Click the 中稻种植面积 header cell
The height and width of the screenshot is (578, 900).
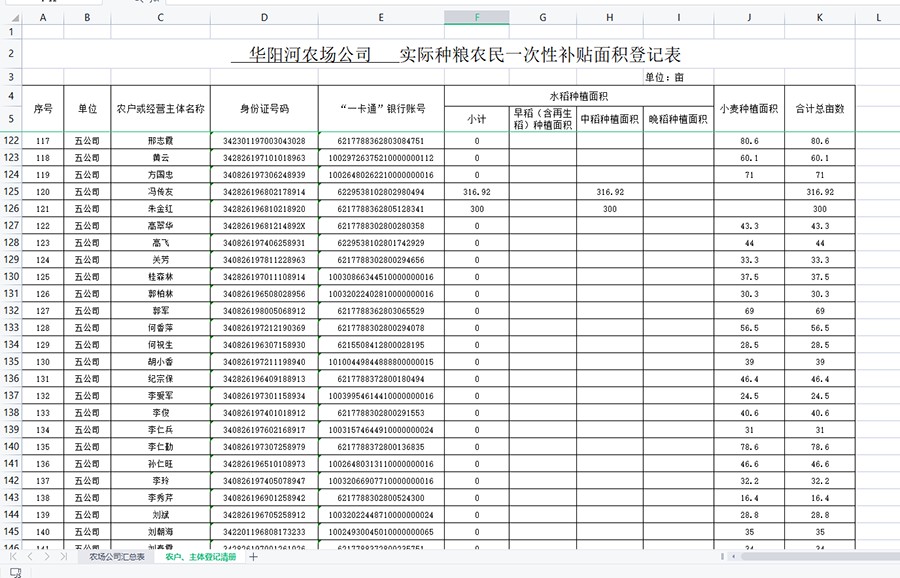tap(610, 119)
